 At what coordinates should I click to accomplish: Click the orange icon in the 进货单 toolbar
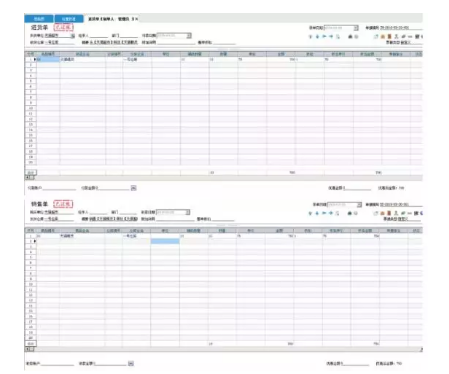coord(383,36)
